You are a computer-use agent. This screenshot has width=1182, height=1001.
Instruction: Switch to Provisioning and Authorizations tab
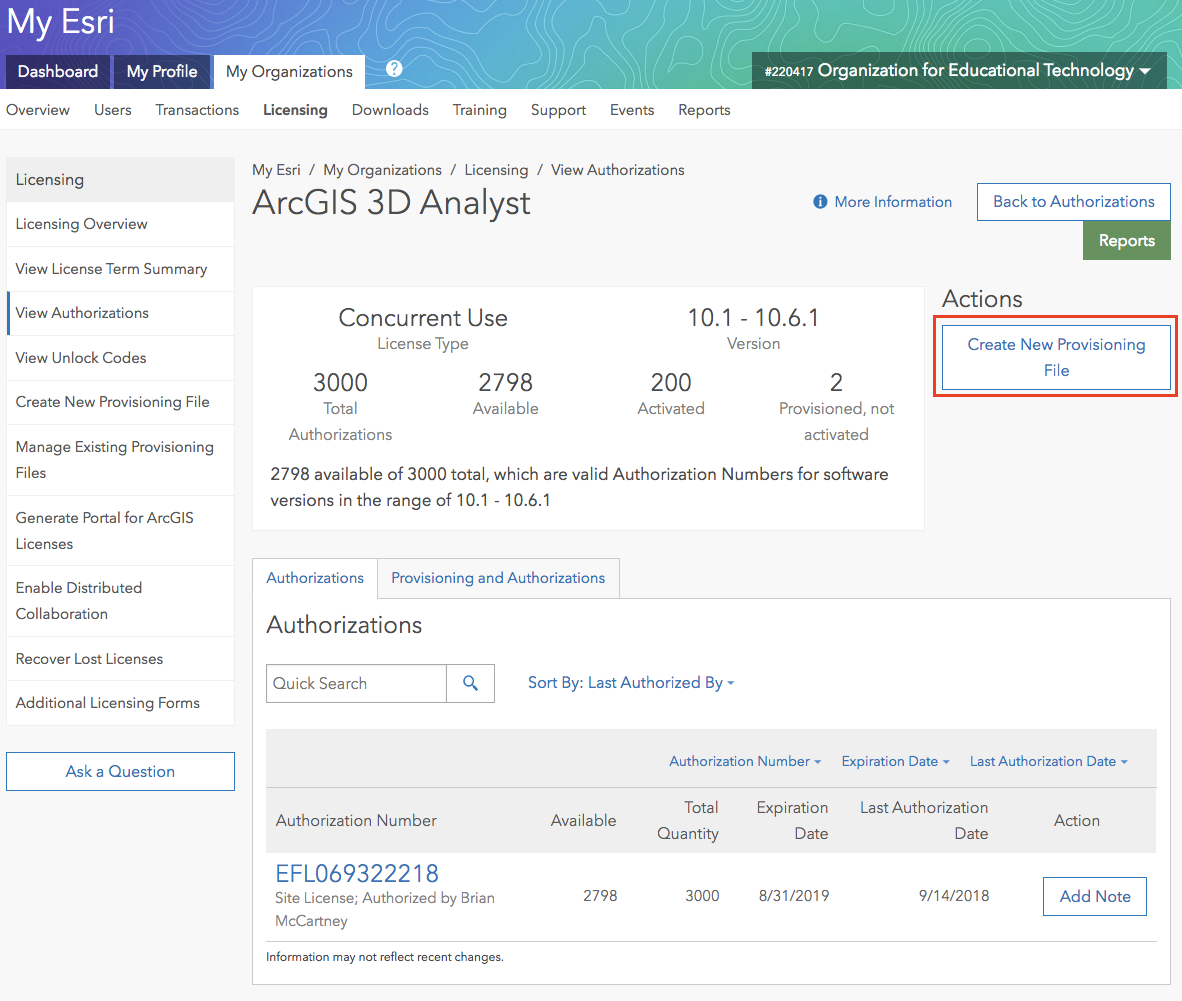[498, 578]
